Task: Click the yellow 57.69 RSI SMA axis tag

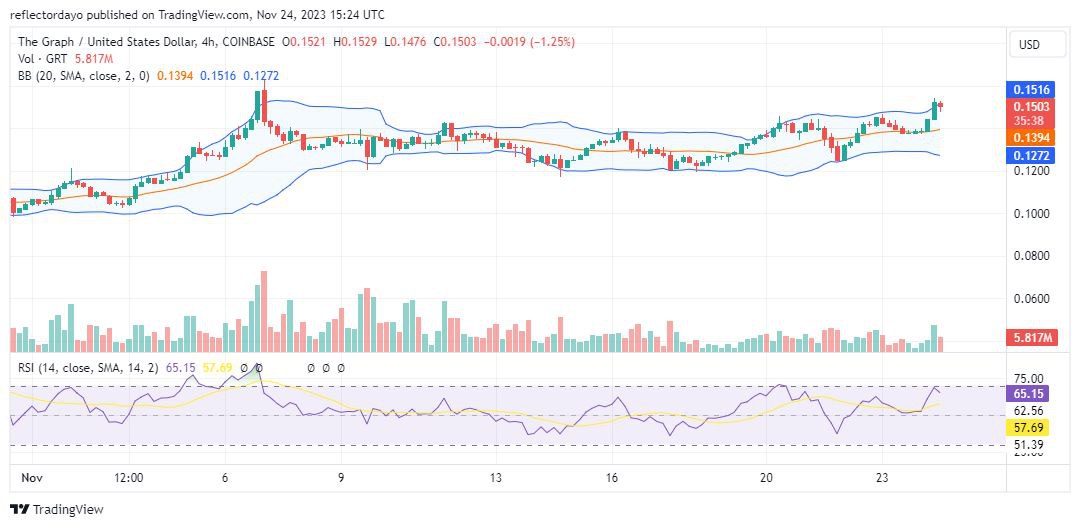Action: point(1030,427)
